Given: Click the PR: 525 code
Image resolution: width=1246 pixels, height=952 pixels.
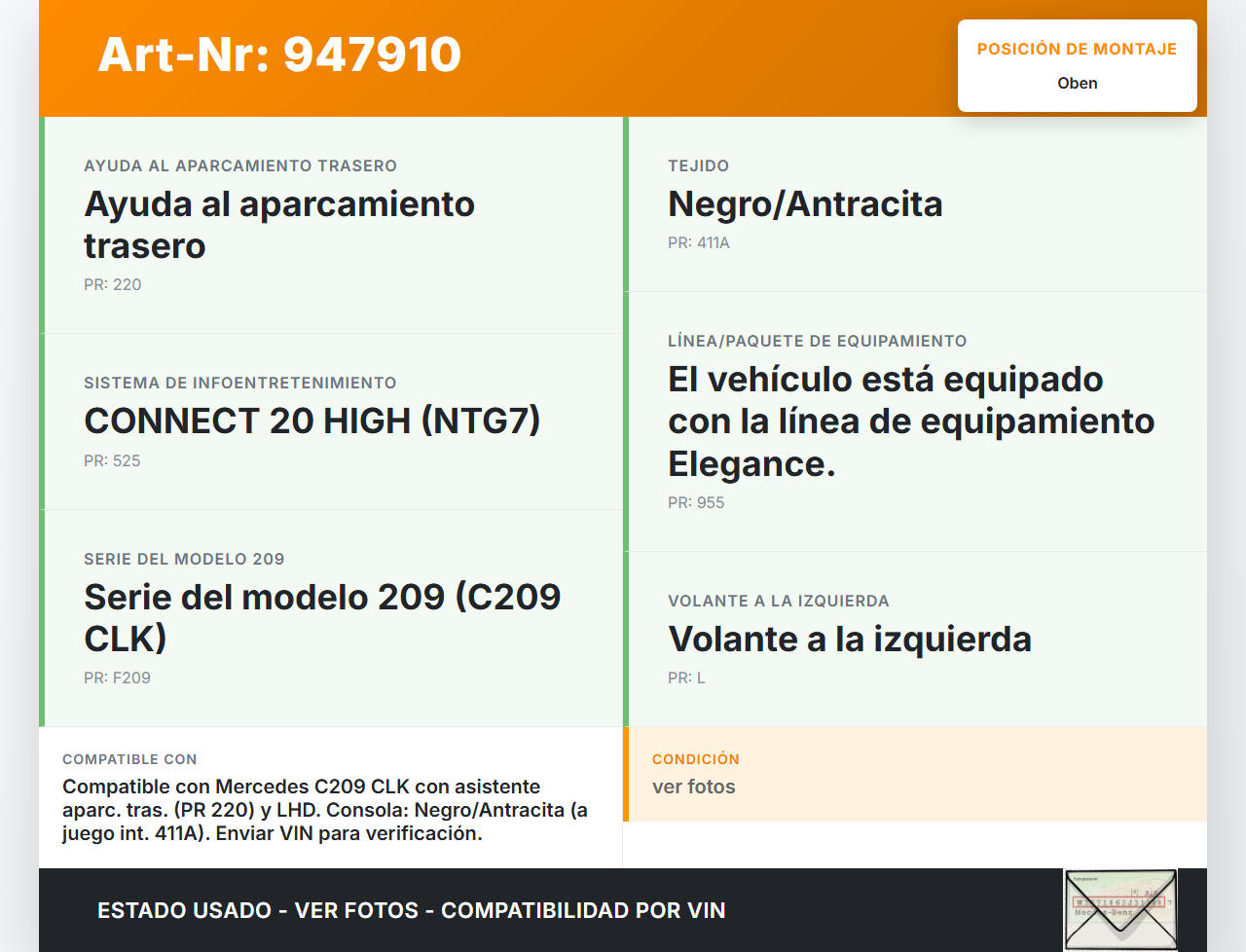Looking at the screenshot, I should click(x=112, y=461).
